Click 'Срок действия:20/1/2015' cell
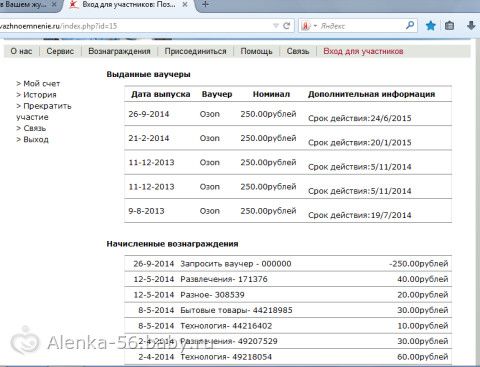The width and height of the screenshot is (480, 367). [x=360, y=143]
